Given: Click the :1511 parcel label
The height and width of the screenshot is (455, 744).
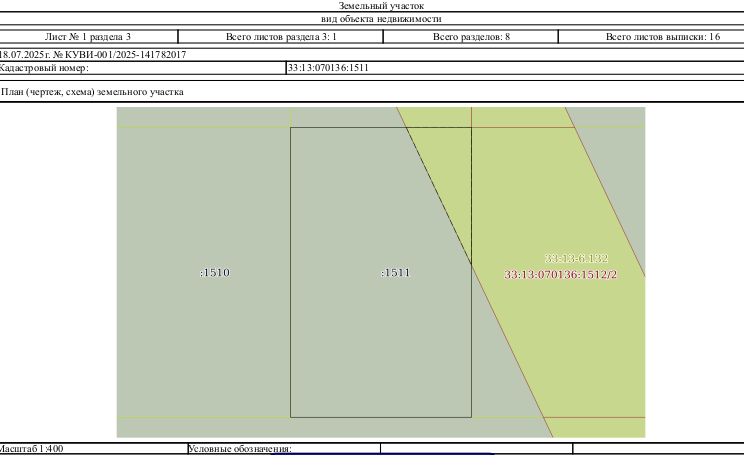Looking at the screenshot, I should click(x=395, y=273).
